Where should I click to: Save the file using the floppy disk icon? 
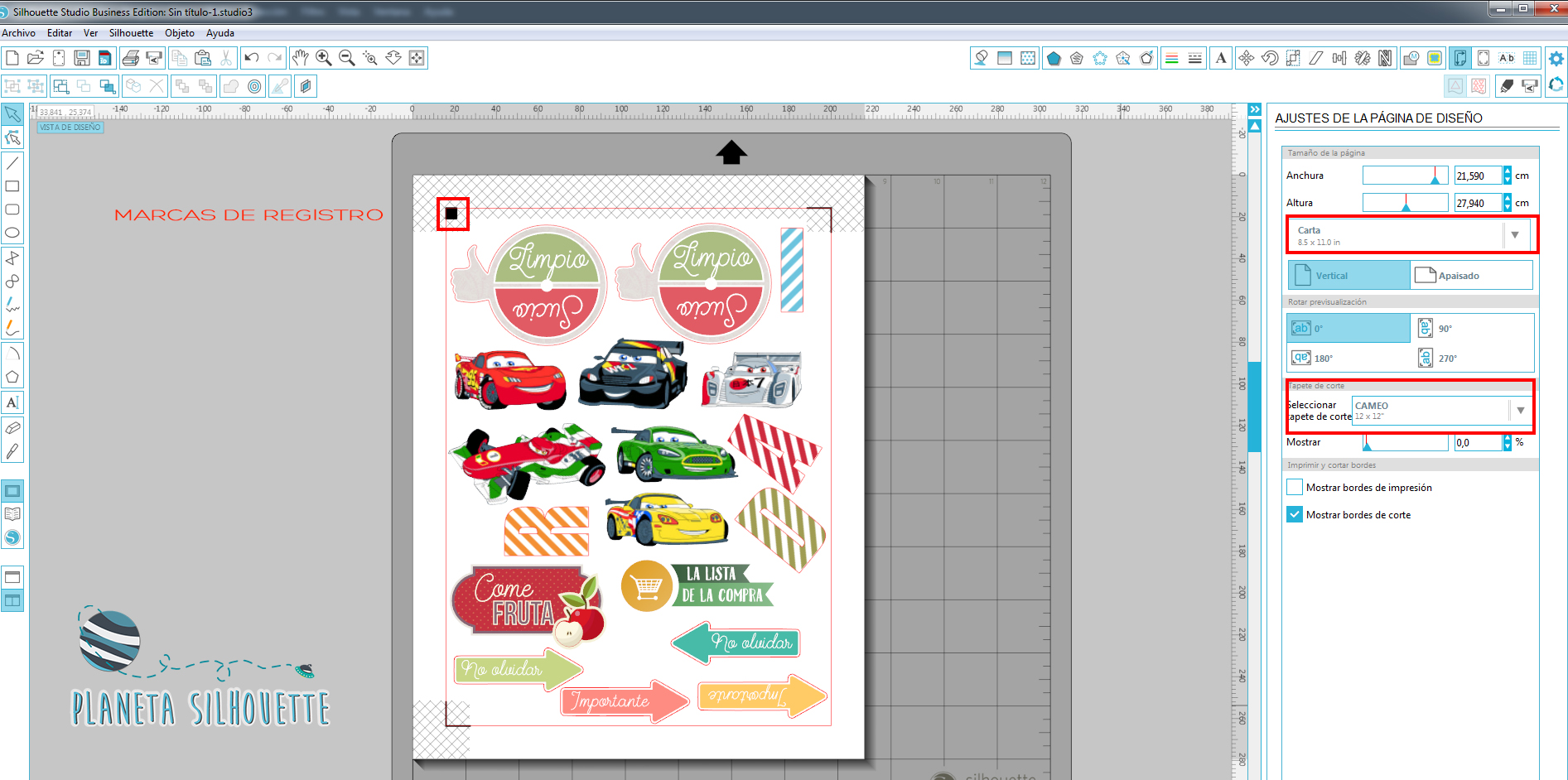tap(82, 58)
